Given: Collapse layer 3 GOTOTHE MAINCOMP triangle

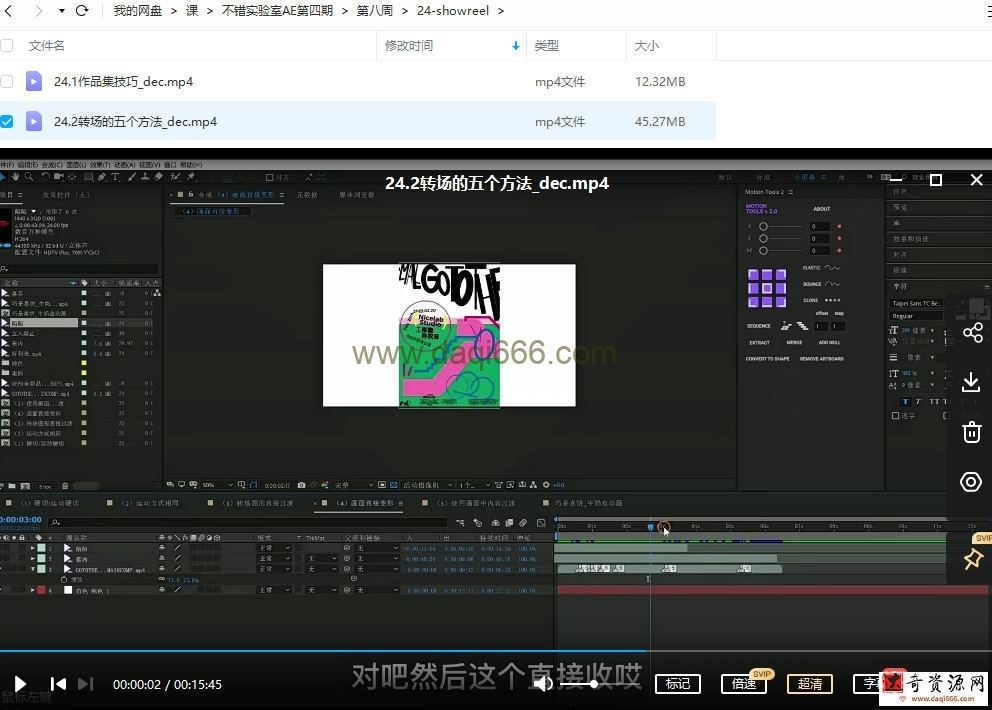Looking at the screenshot, I should pyautogui.click(x=33, y=569).
